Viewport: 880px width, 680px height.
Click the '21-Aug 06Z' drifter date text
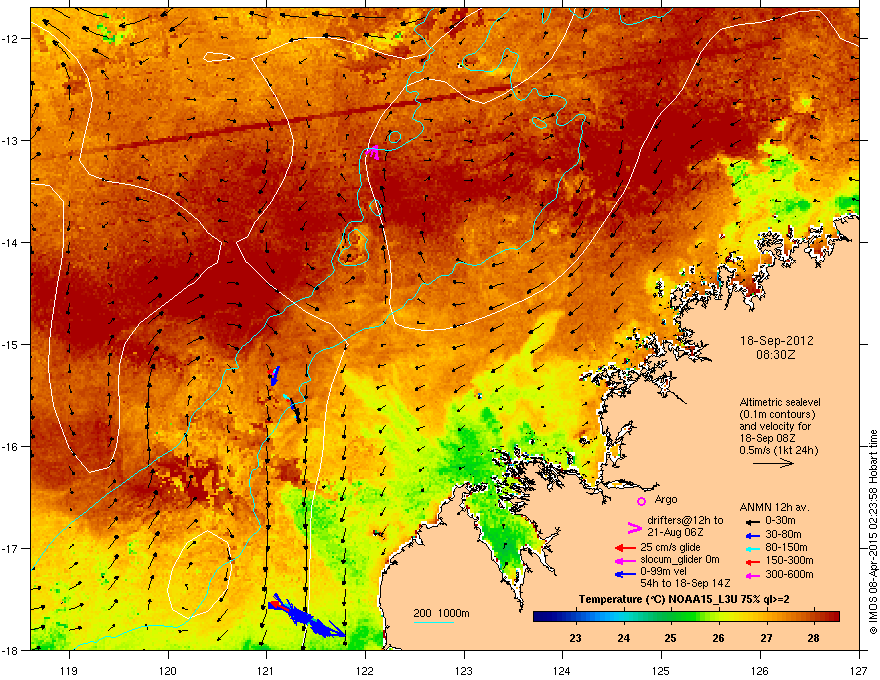coord(675,532)
